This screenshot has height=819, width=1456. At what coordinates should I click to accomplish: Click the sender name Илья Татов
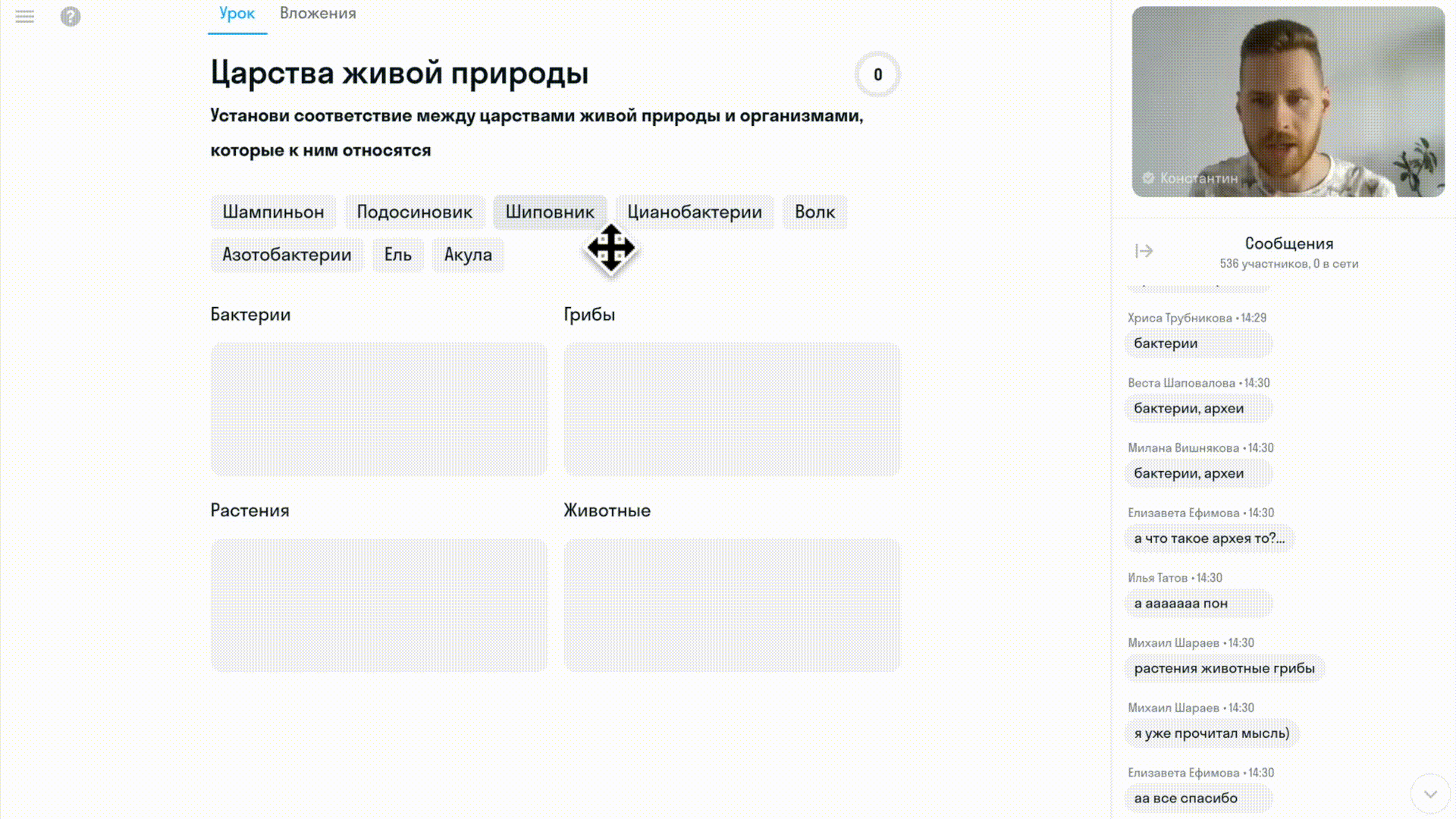[x=1157, y=578]
